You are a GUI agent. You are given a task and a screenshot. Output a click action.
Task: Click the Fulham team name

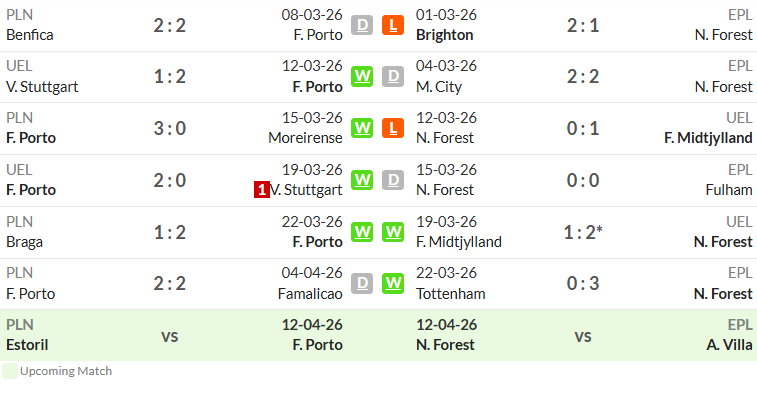point(729,190)
